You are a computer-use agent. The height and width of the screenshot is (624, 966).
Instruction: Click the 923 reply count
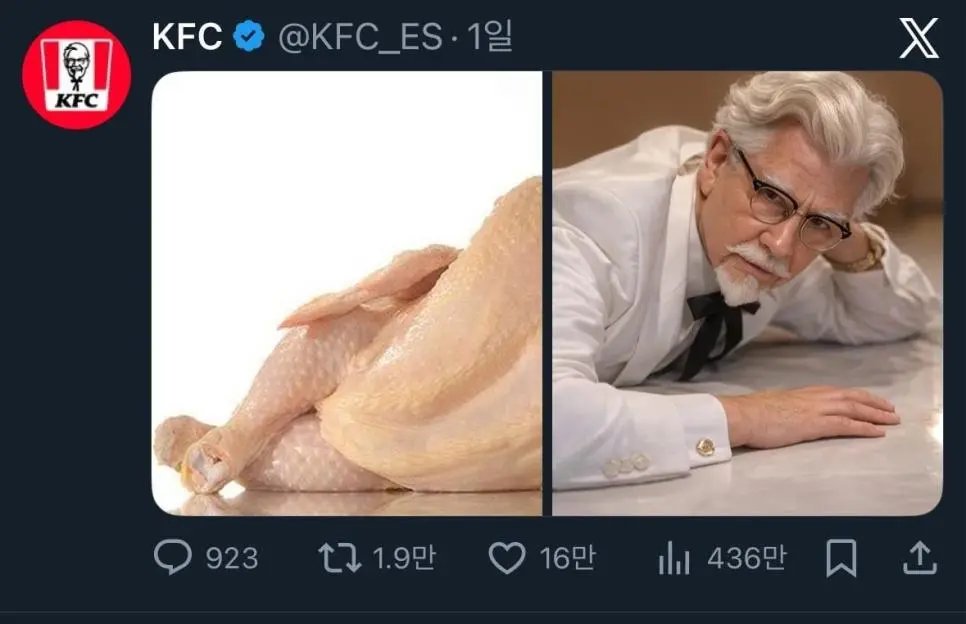pos(231,558)
